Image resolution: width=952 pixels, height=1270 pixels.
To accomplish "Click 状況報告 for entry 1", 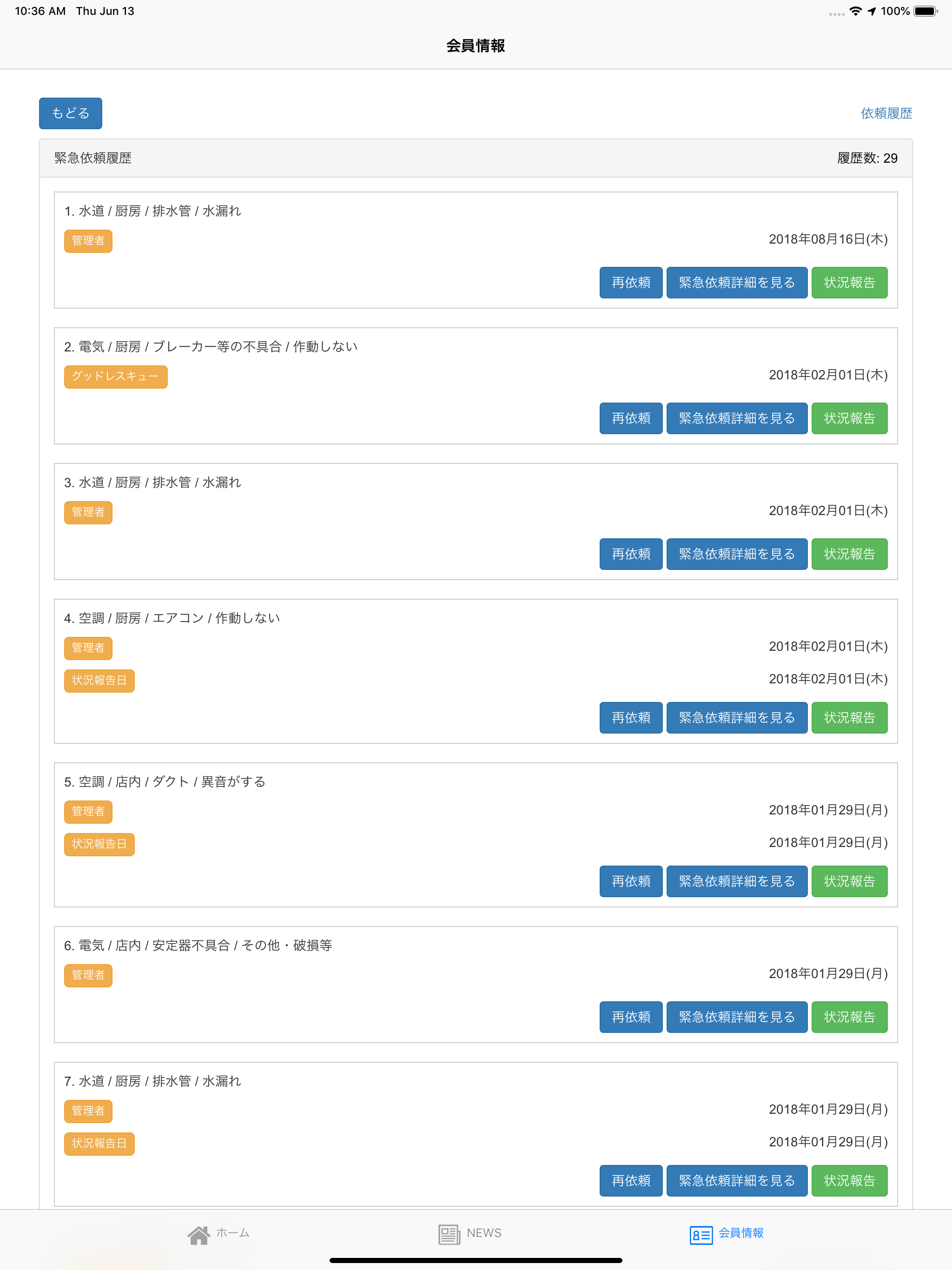I will 849,283.
